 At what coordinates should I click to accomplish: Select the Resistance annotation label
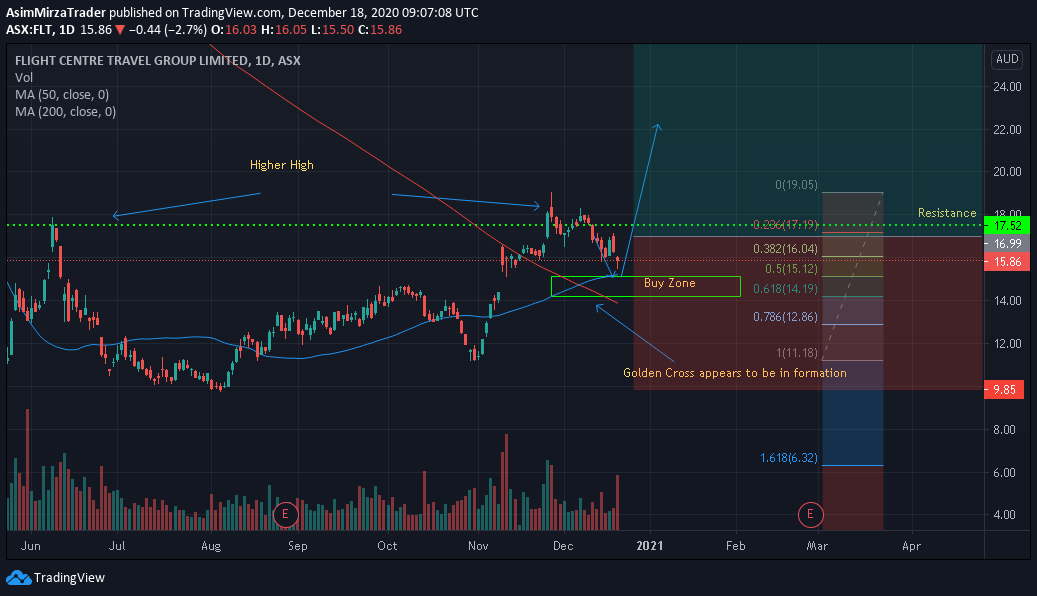947,213
